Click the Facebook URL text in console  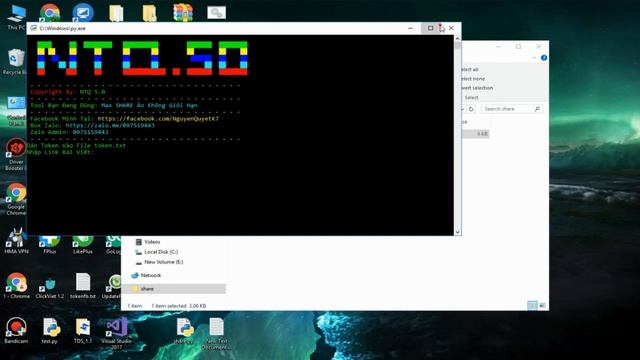(x=158, y=119)
